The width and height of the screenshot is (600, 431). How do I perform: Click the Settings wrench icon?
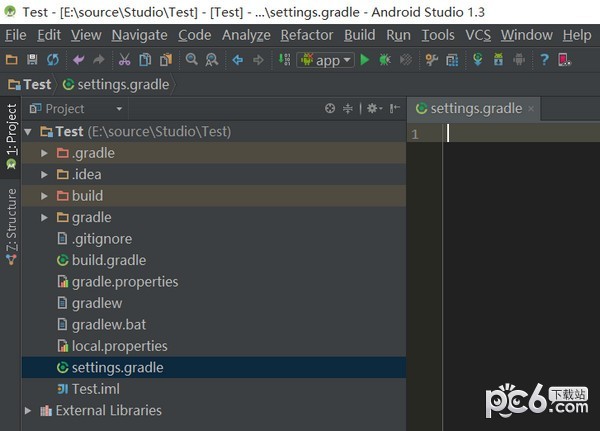pos(432,60)
